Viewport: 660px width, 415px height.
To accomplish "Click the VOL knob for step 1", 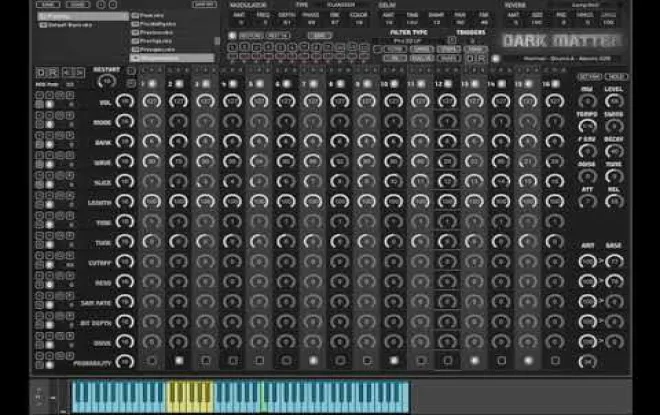I will (152, 101).
